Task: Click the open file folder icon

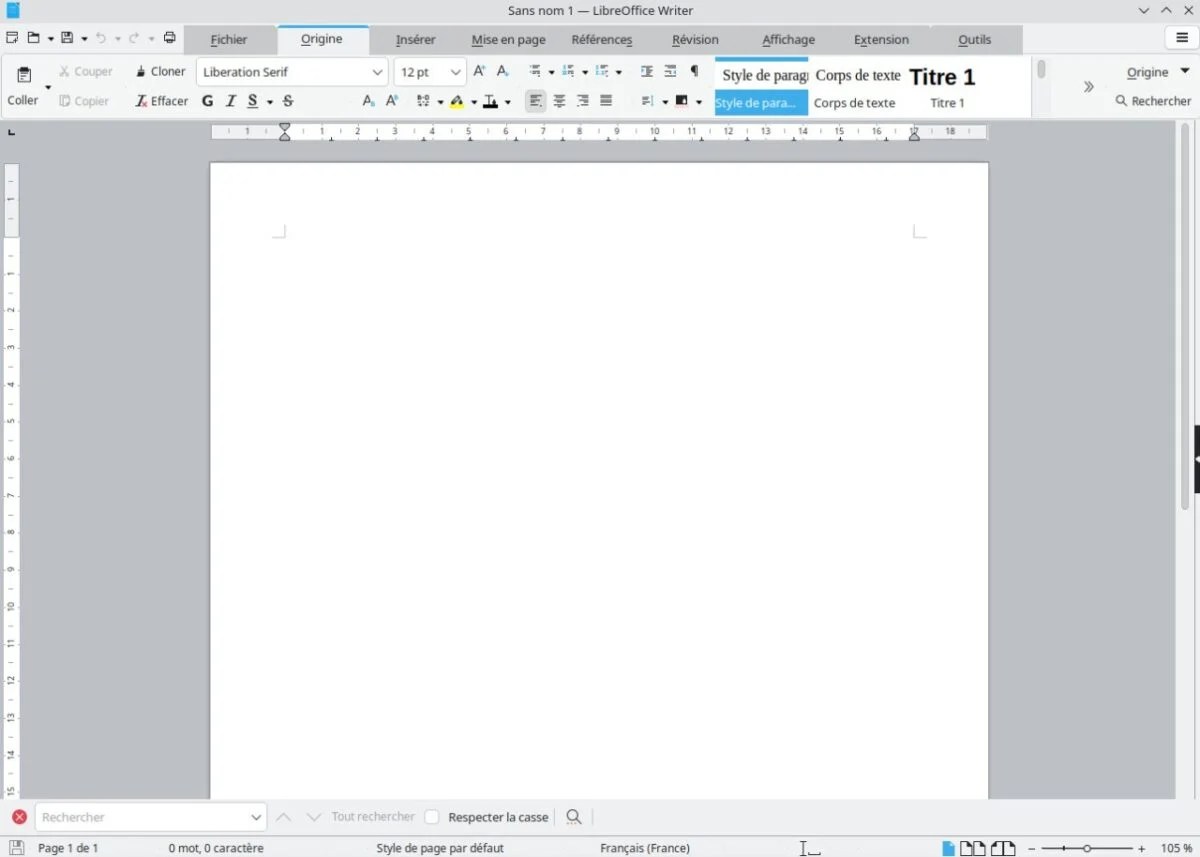Action: (33, 38)
